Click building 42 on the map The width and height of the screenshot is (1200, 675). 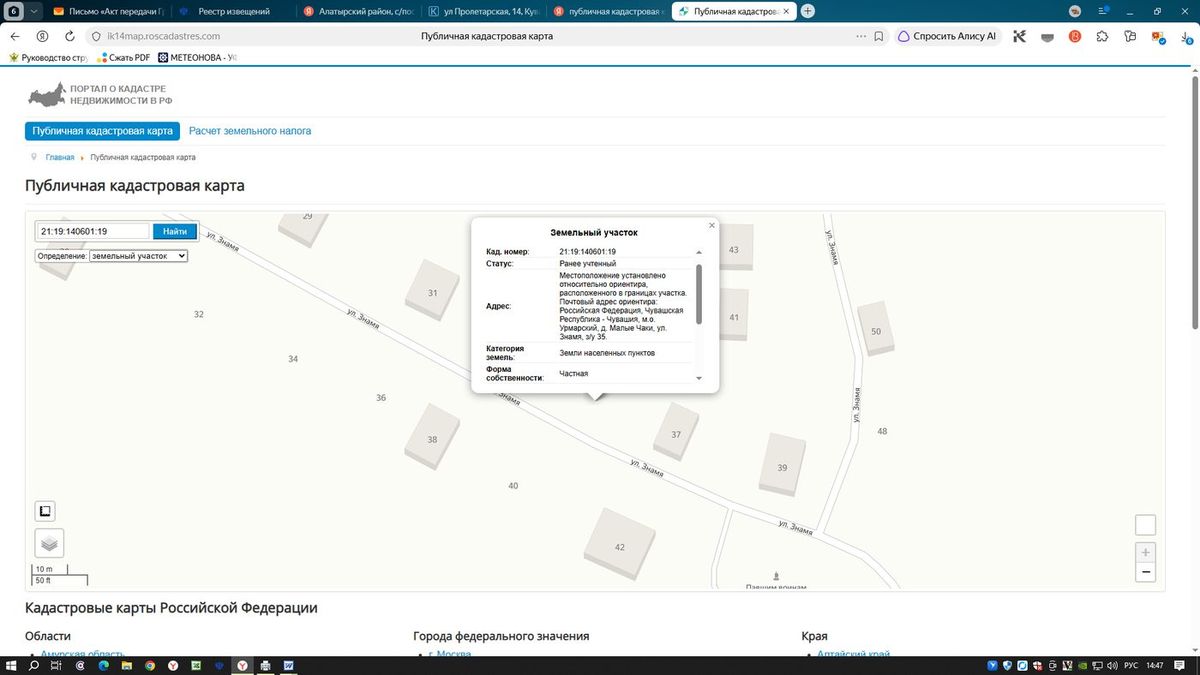click(x=621, y=546)
